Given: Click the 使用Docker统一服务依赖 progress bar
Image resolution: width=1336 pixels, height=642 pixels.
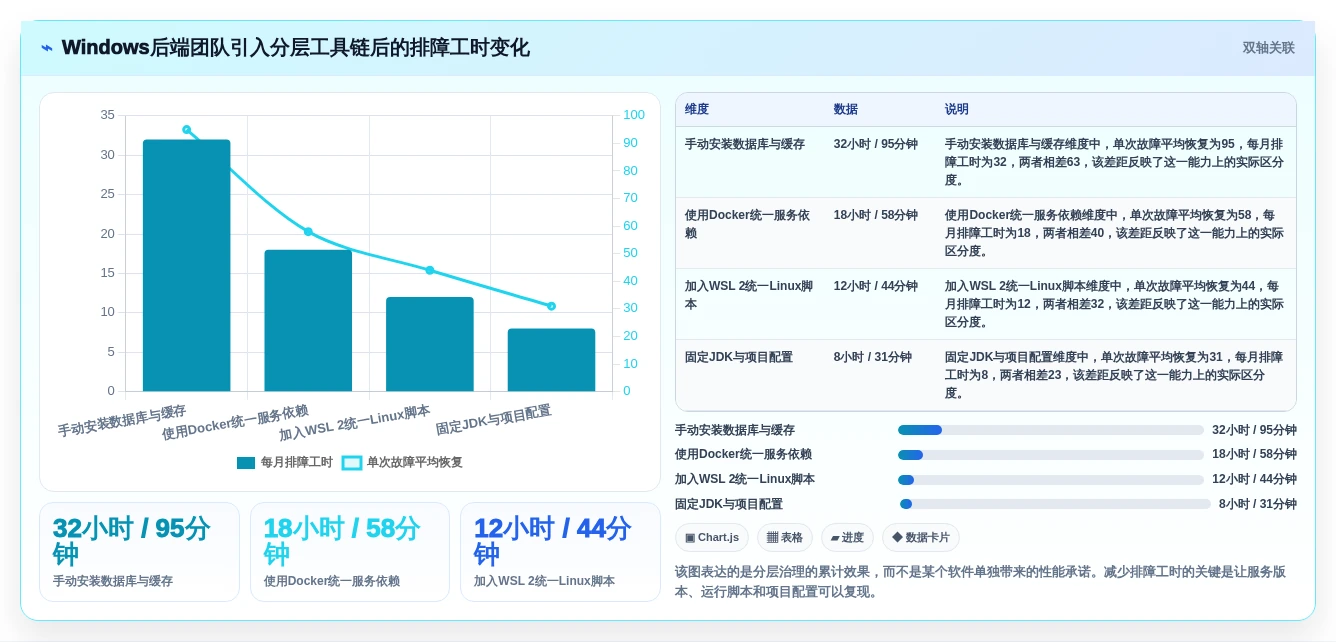Looking at the screenshot, I should (1051, 455).
